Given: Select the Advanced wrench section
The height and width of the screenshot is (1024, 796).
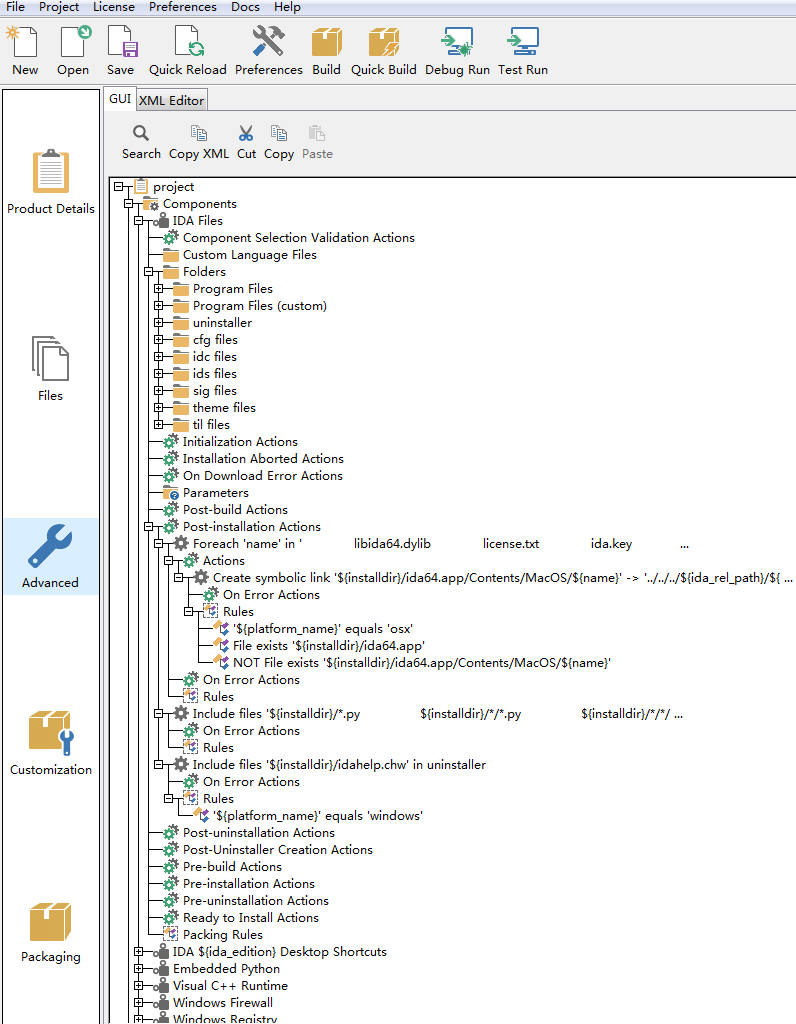Looking at the screenshot, I should click(x=50, y=556).
